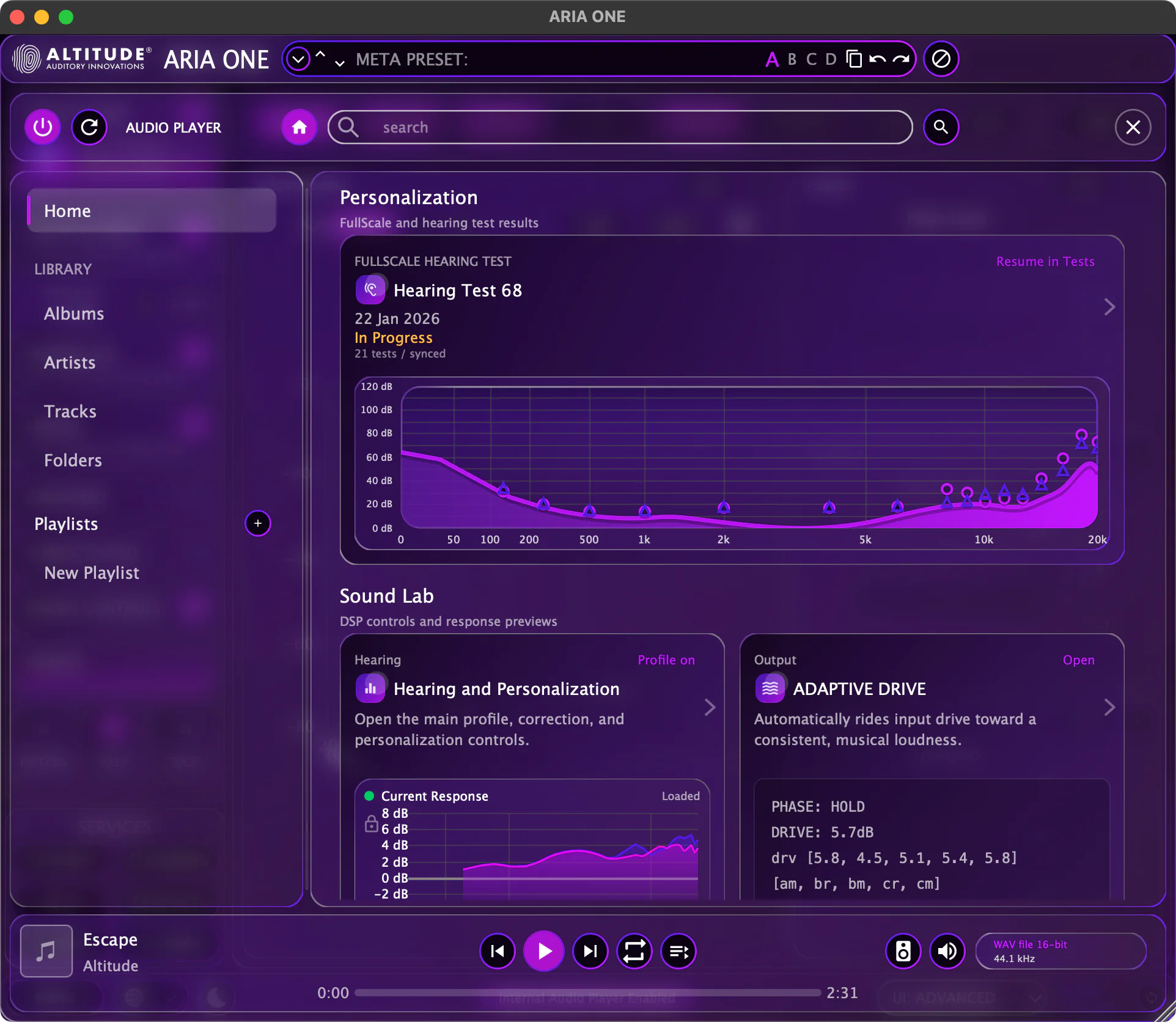The image size is (1176, 1022).
Task: Switch to preset slot B
Action: (x=792, y=59)
